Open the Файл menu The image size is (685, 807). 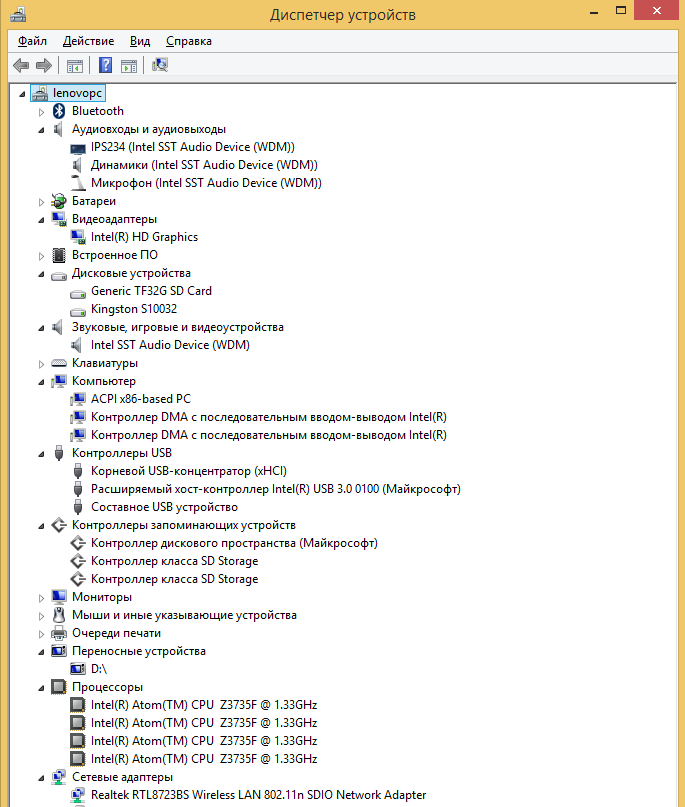pos(32,41)
